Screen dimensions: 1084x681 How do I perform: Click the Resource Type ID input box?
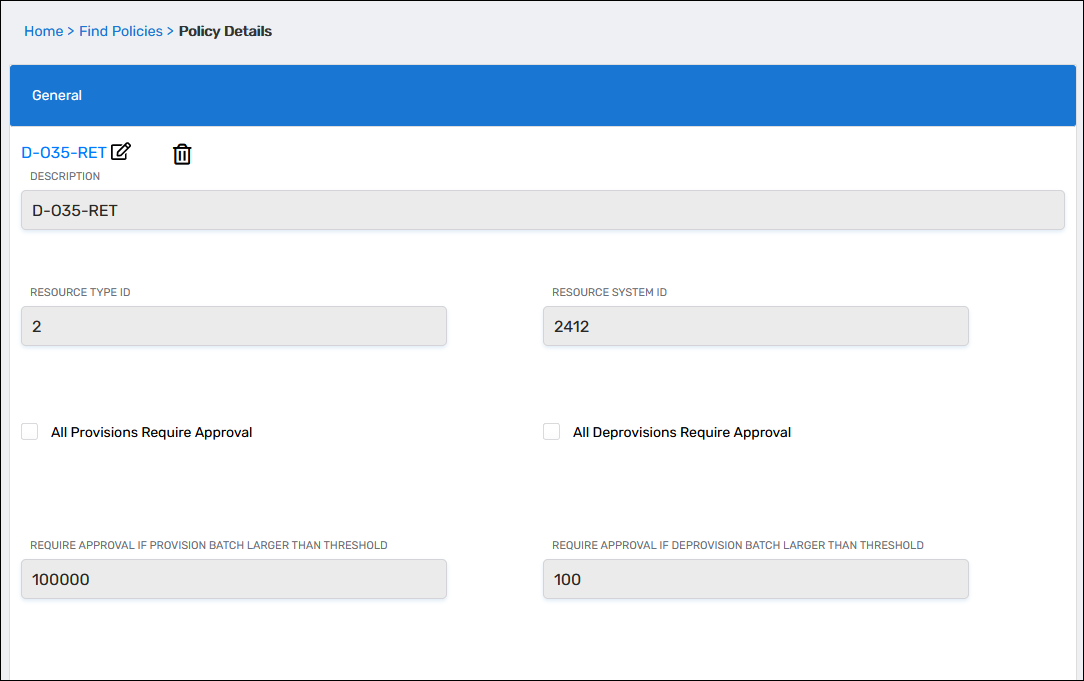point(233,326)
